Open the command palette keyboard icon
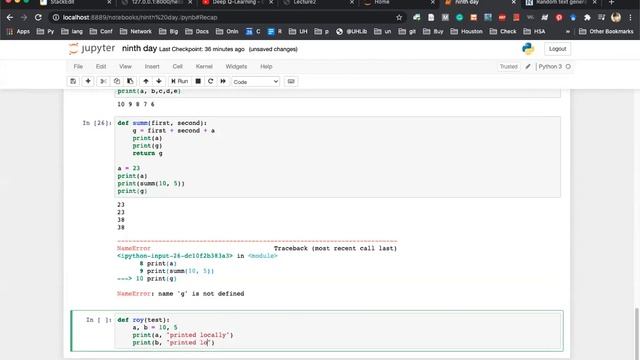Screen dimensions: 640x360 [291, 81]
